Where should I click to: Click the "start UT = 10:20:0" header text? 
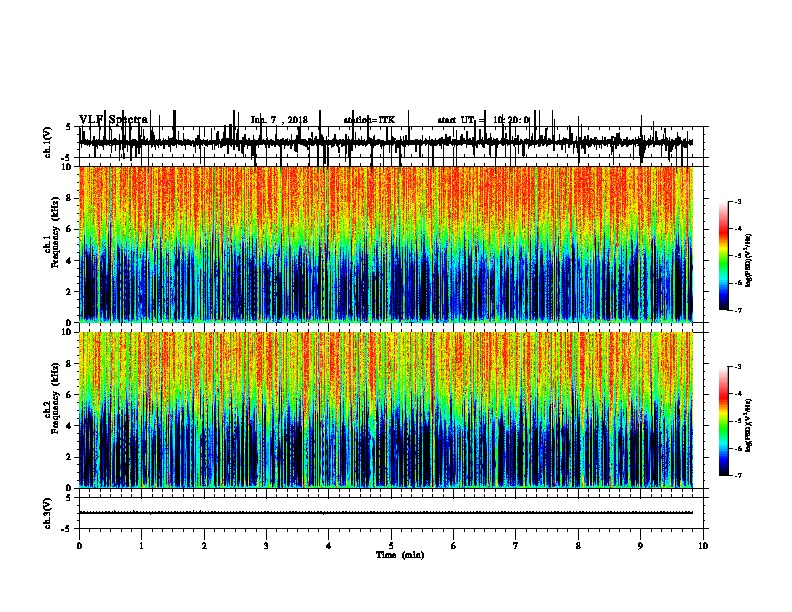(x=483, y=120)
